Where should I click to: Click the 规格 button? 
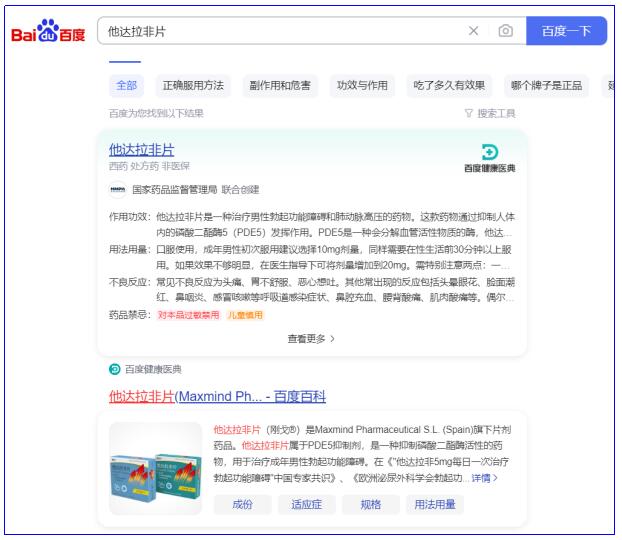tap(371, 505)
